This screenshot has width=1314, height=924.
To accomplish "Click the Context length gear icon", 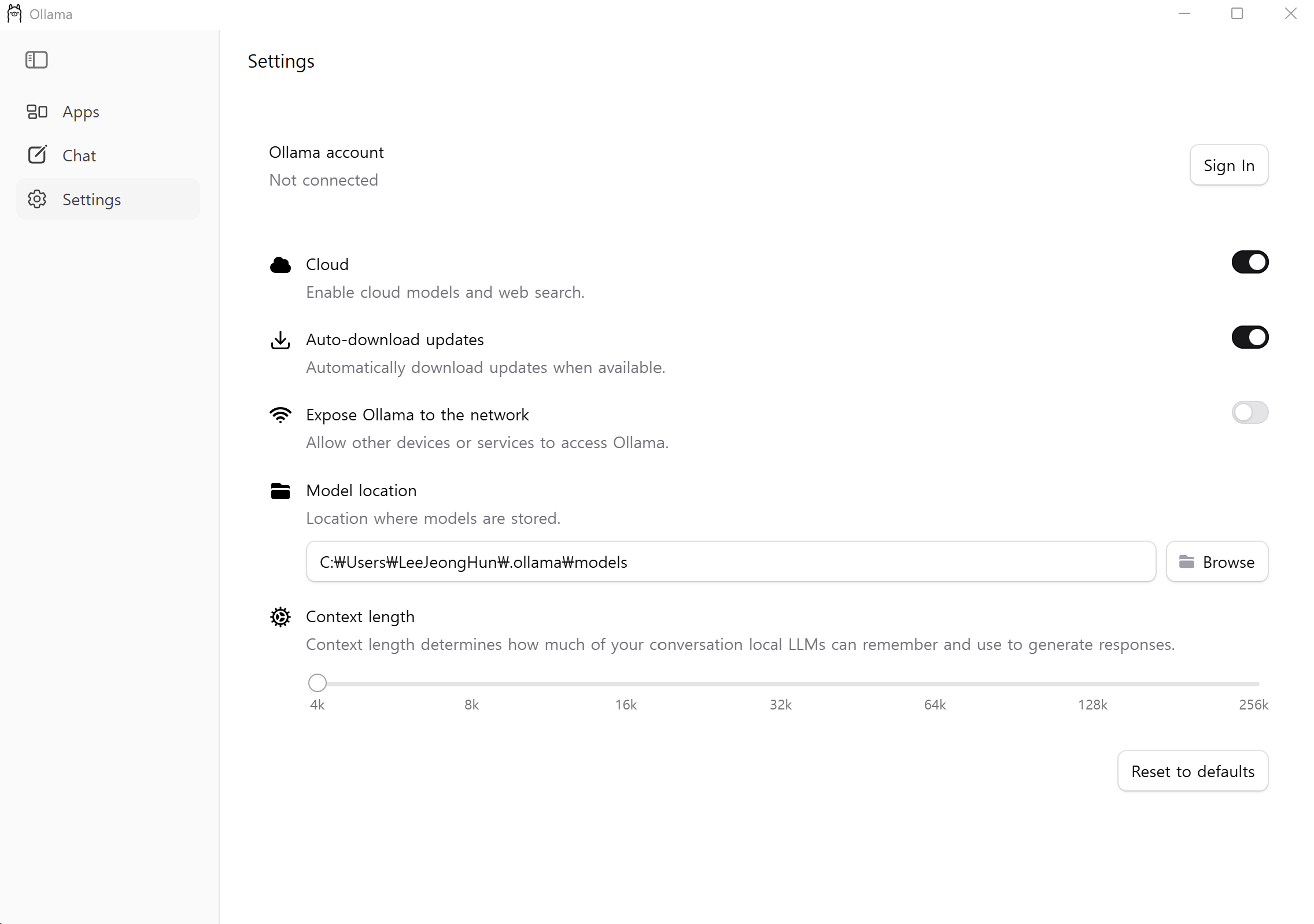I will (280, 617).
